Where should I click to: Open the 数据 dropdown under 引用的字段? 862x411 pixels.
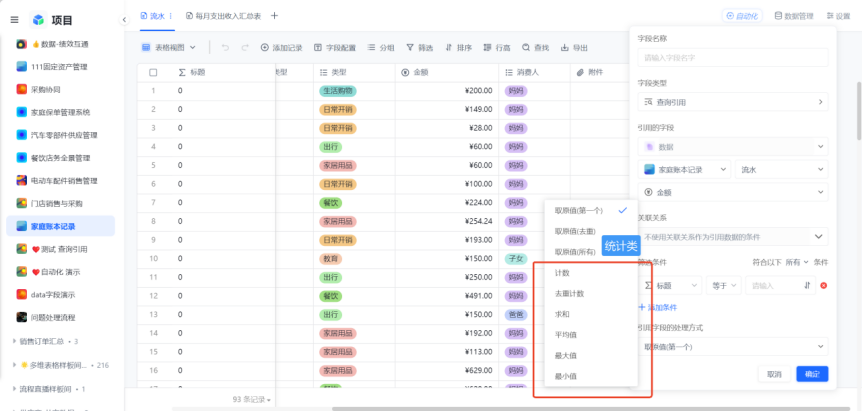pyautogui.click(x=733, y=147)
